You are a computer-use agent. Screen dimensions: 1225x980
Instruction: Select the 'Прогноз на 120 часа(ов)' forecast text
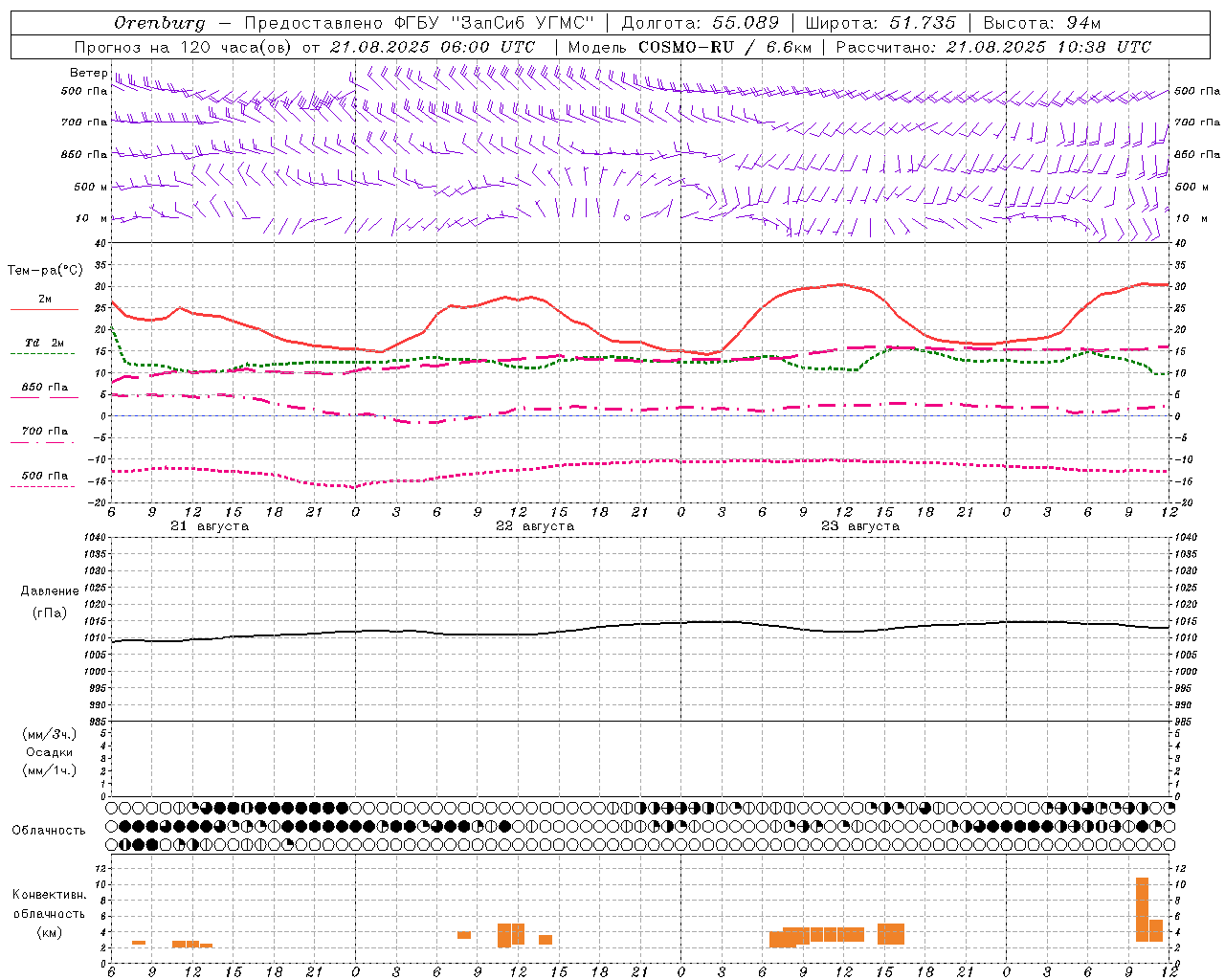[184, 47]
